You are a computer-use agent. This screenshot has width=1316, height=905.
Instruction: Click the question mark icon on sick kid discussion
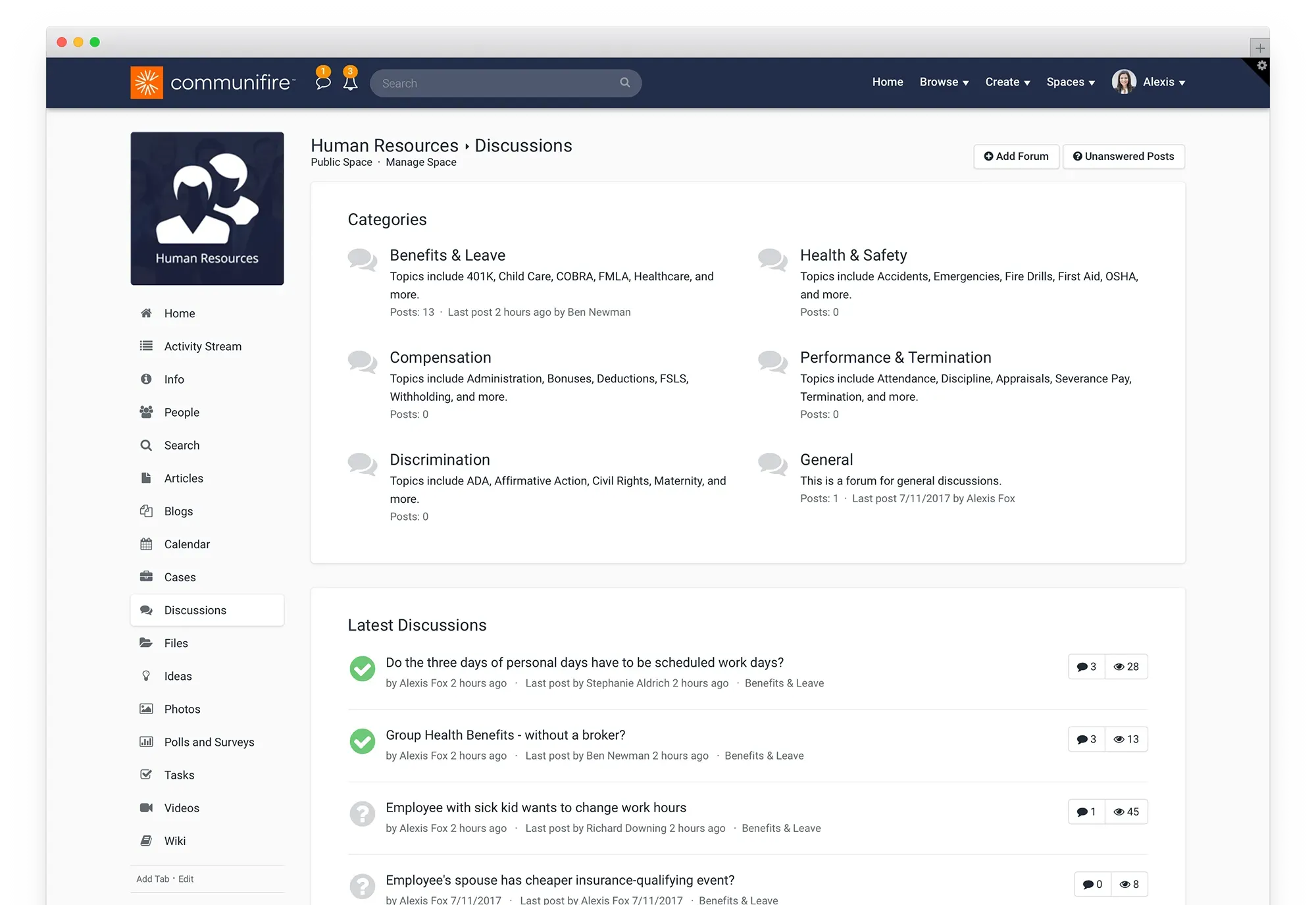pos(363,814)
